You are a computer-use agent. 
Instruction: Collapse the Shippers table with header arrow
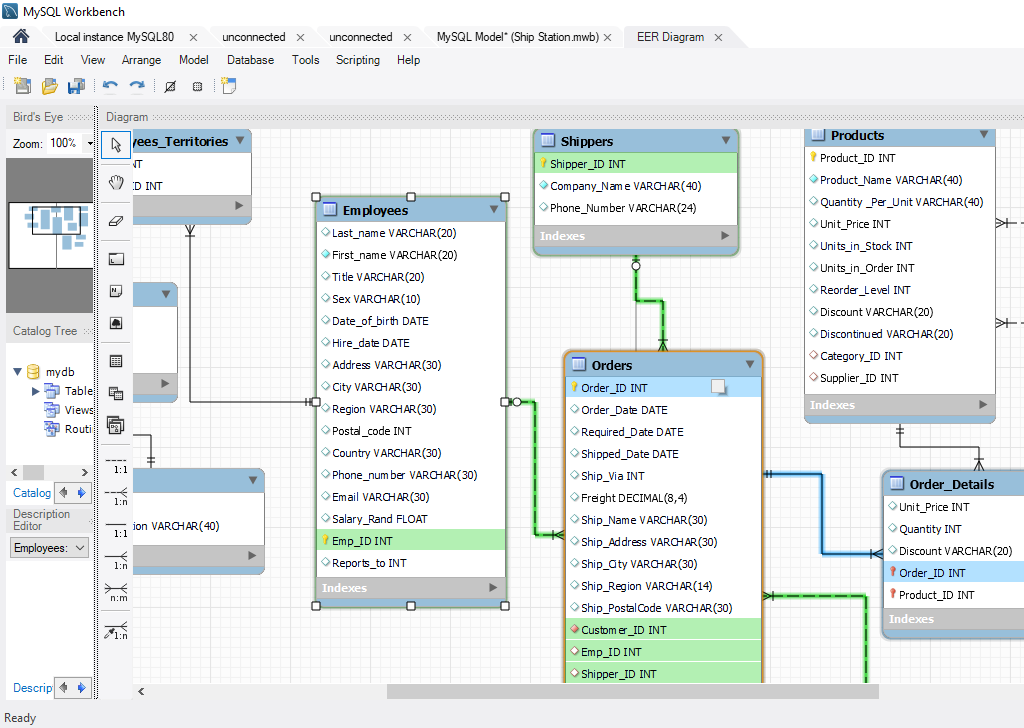point(726,140)
